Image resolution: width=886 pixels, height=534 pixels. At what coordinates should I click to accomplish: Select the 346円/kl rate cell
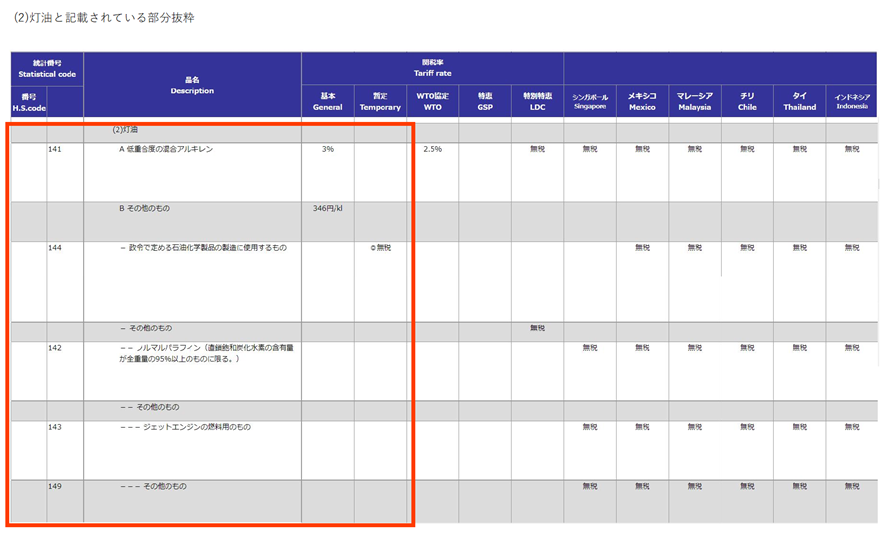coord(327,209)
